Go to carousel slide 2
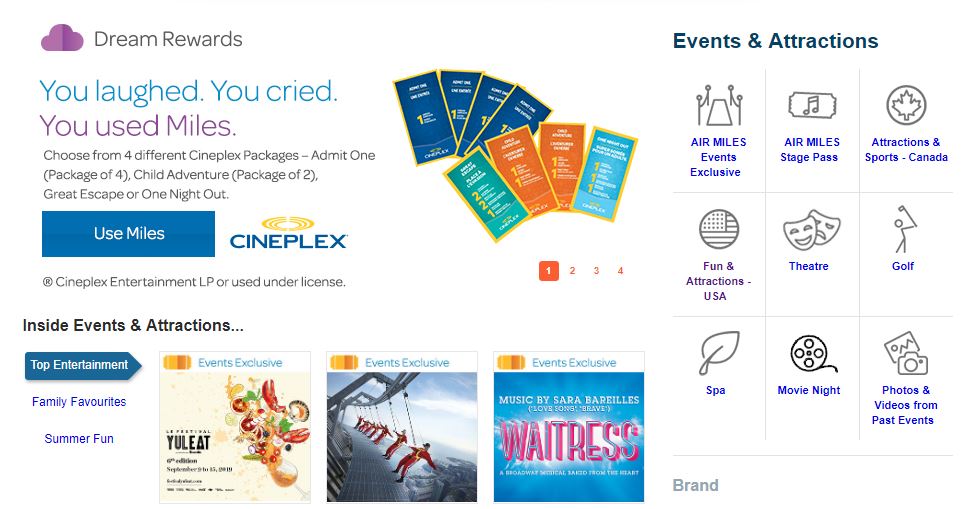 point(572,271)
